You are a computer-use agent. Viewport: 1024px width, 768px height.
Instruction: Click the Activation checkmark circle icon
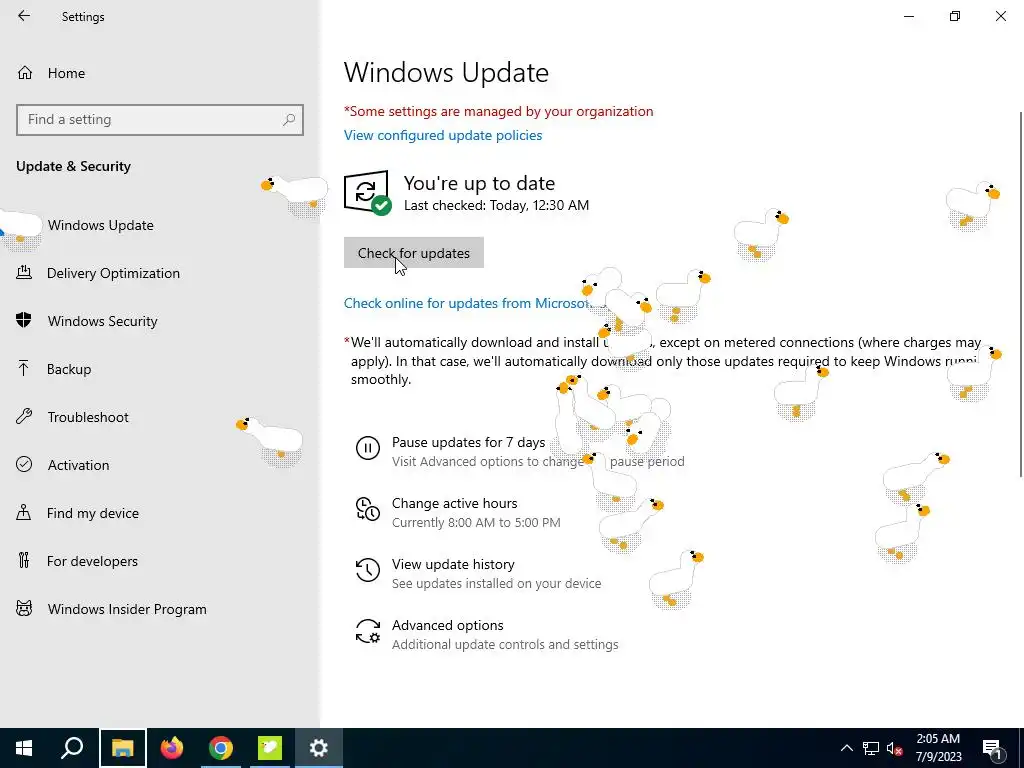(x=24, y=464)
